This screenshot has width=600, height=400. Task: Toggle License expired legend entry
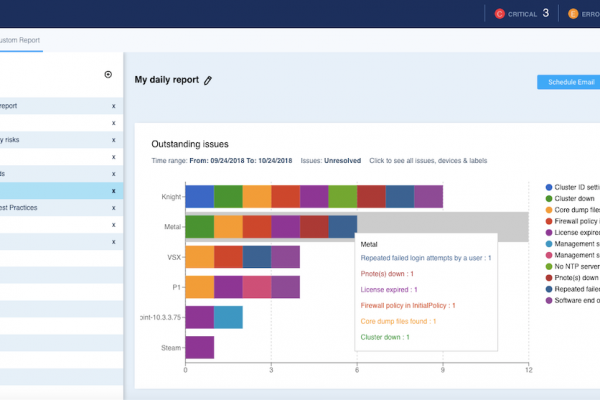pos(573,232)
